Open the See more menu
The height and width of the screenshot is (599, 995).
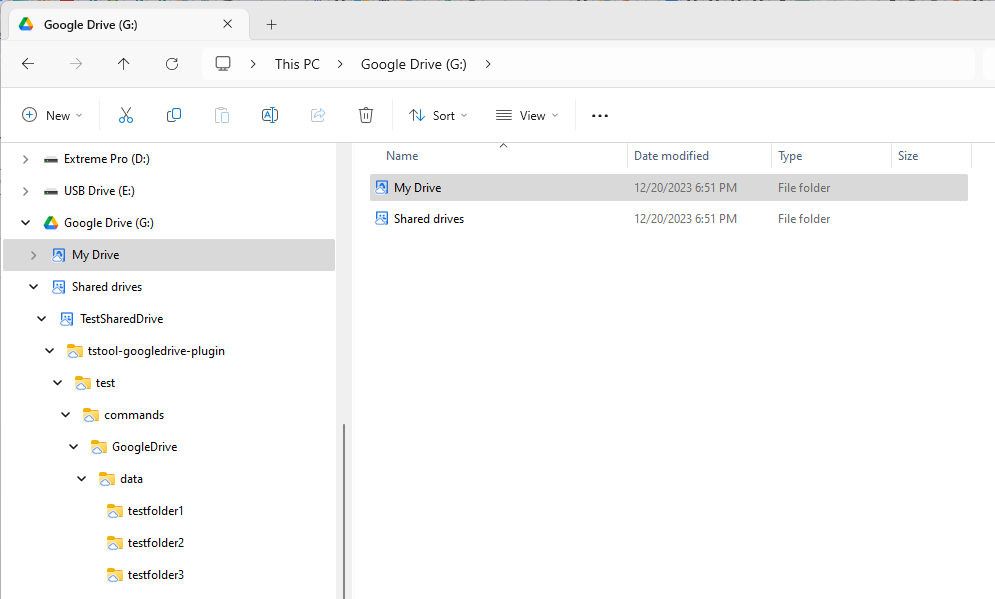599,115
